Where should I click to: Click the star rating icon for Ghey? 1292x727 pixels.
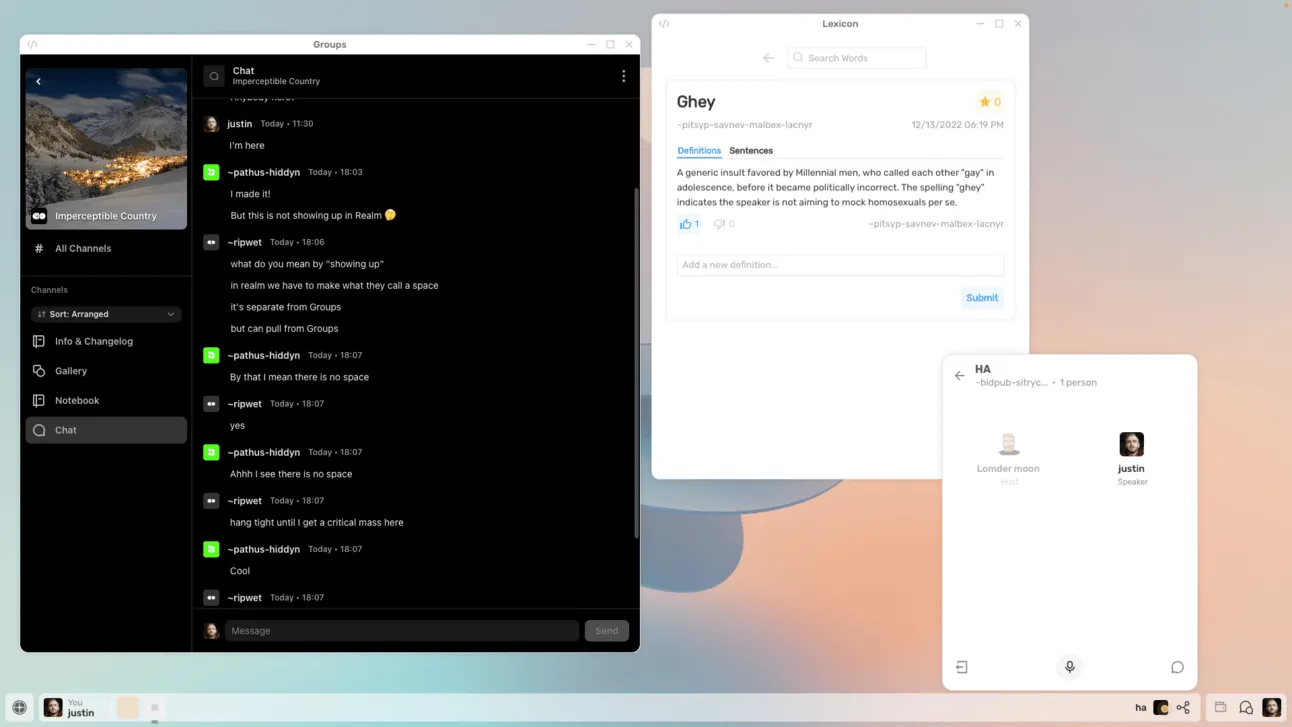pyautogui.click(x=985, y=102)
